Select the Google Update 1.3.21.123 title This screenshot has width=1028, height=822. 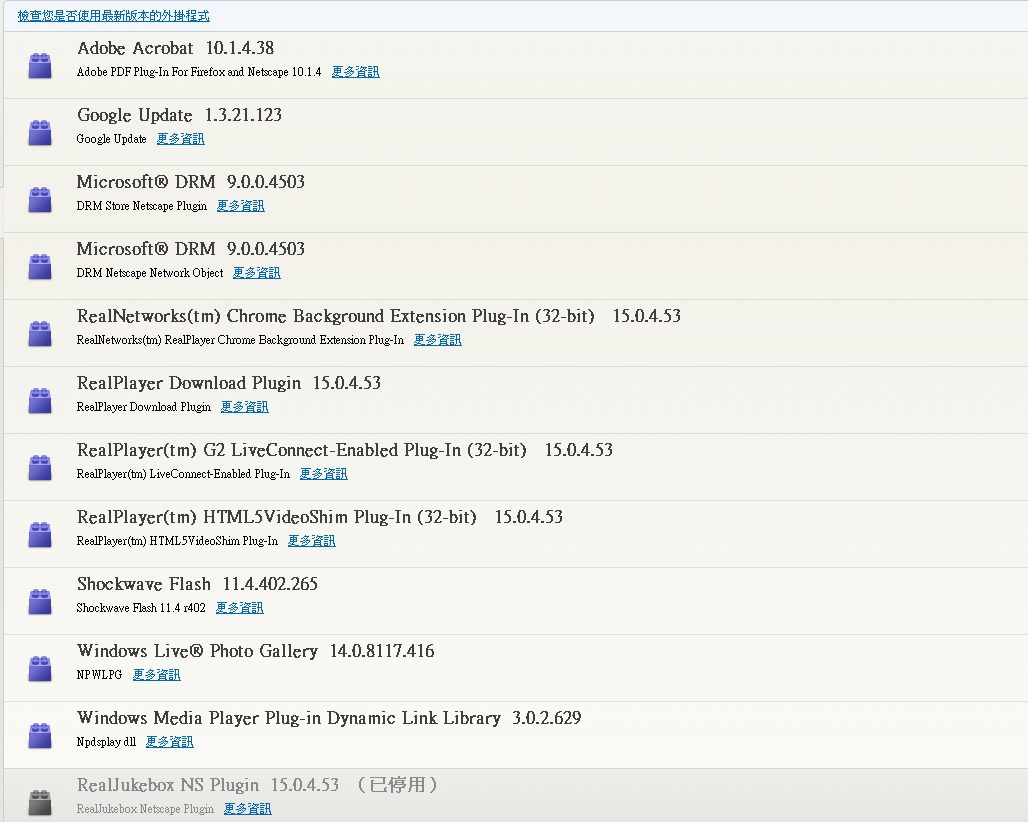(x=179, y=115)
